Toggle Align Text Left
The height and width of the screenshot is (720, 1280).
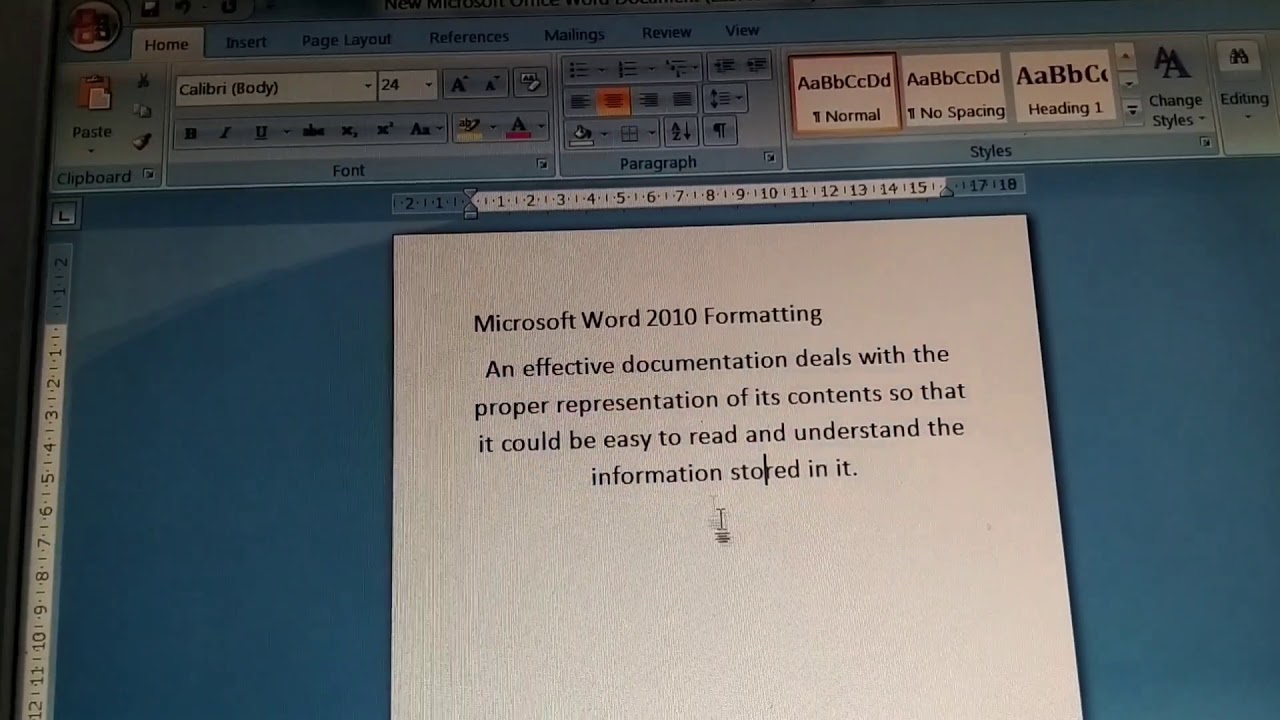click(x=579, y=102)
